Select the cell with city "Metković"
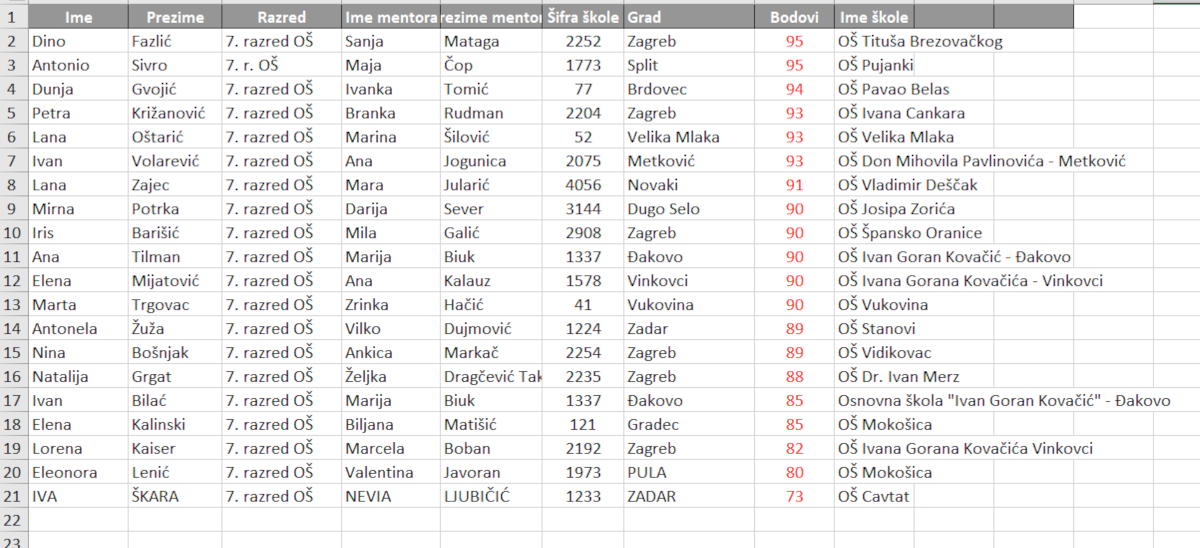 click(x=667, y=161)
